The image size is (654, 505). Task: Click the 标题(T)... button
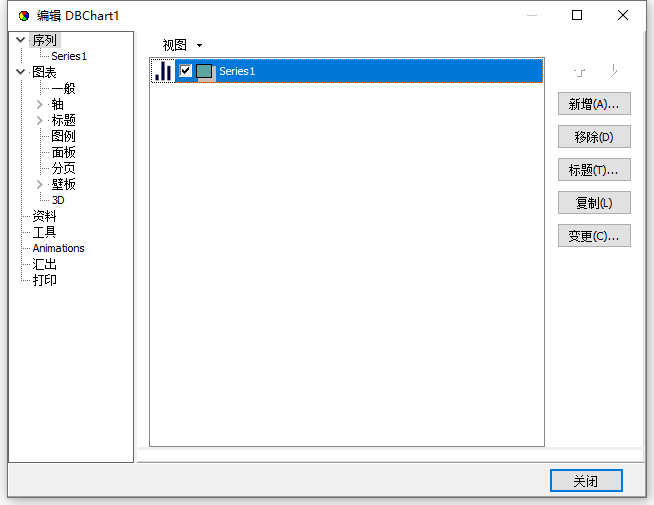[x=594, y=170]
